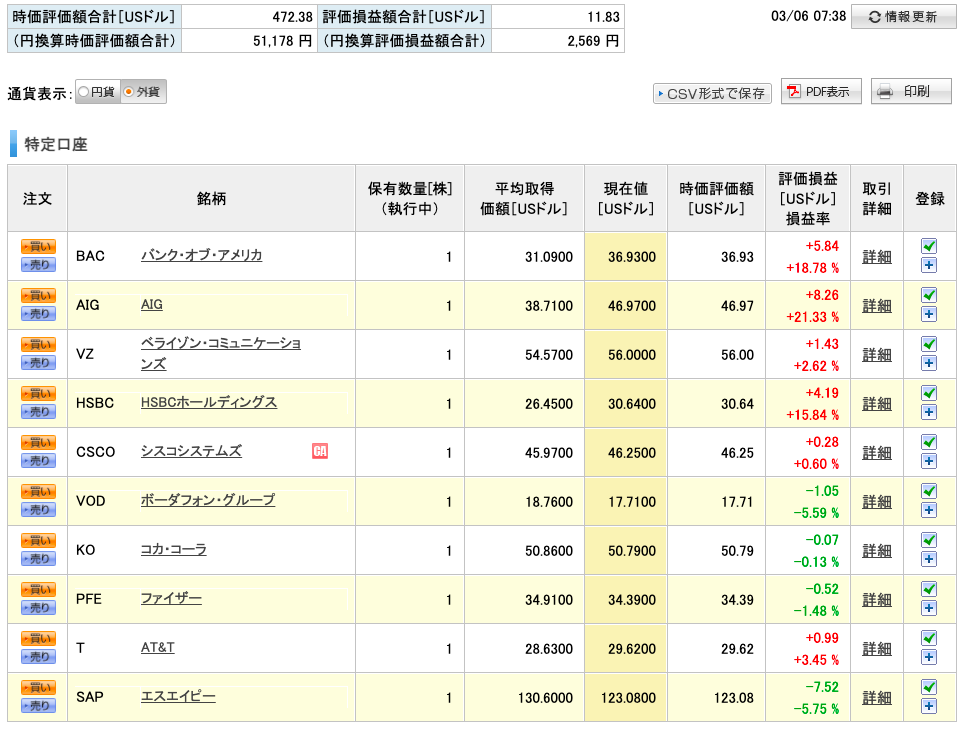Click the buy button for VZ
Screen dimensions: 966x729
[38, 344]
